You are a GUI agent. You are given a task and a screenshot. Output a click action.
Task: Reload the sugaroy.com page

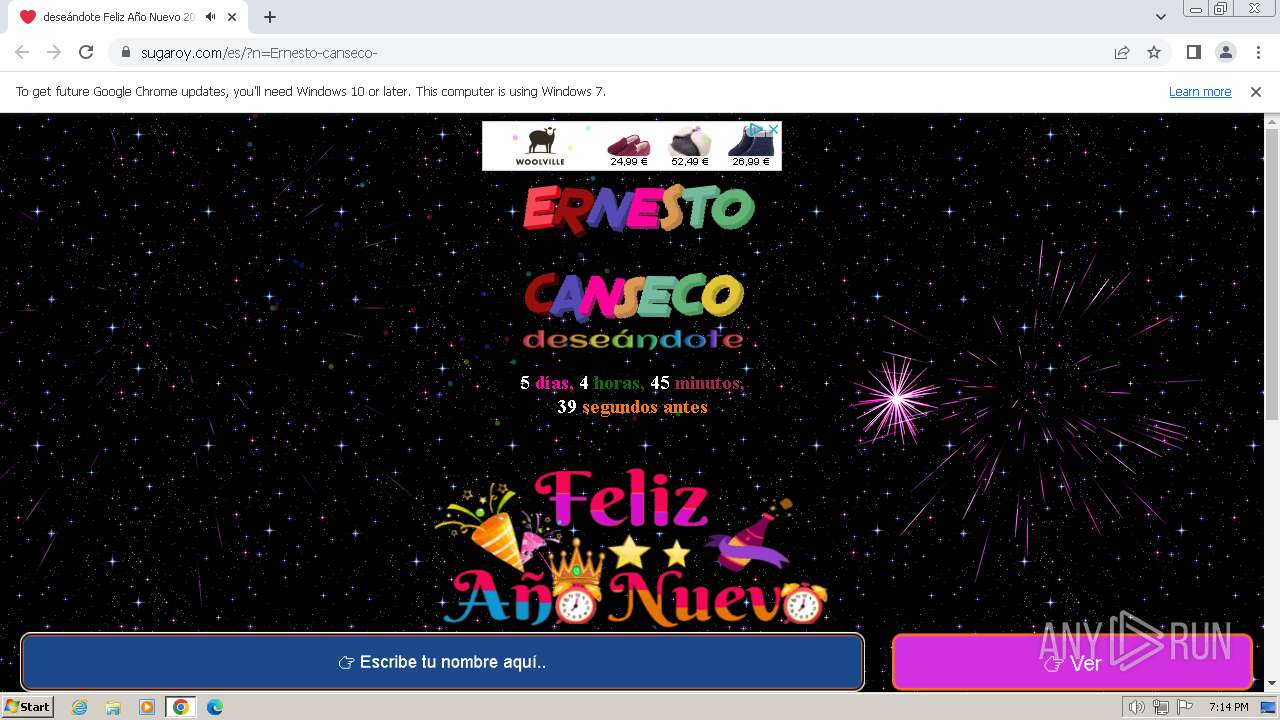86,53
